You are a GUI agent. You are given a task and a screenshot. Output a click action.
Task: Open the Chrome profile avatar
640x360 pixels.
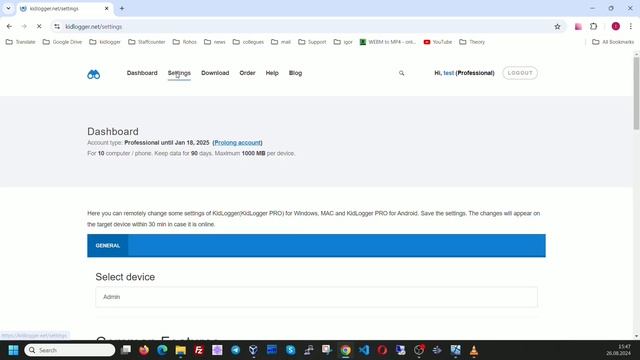point(616,27)
